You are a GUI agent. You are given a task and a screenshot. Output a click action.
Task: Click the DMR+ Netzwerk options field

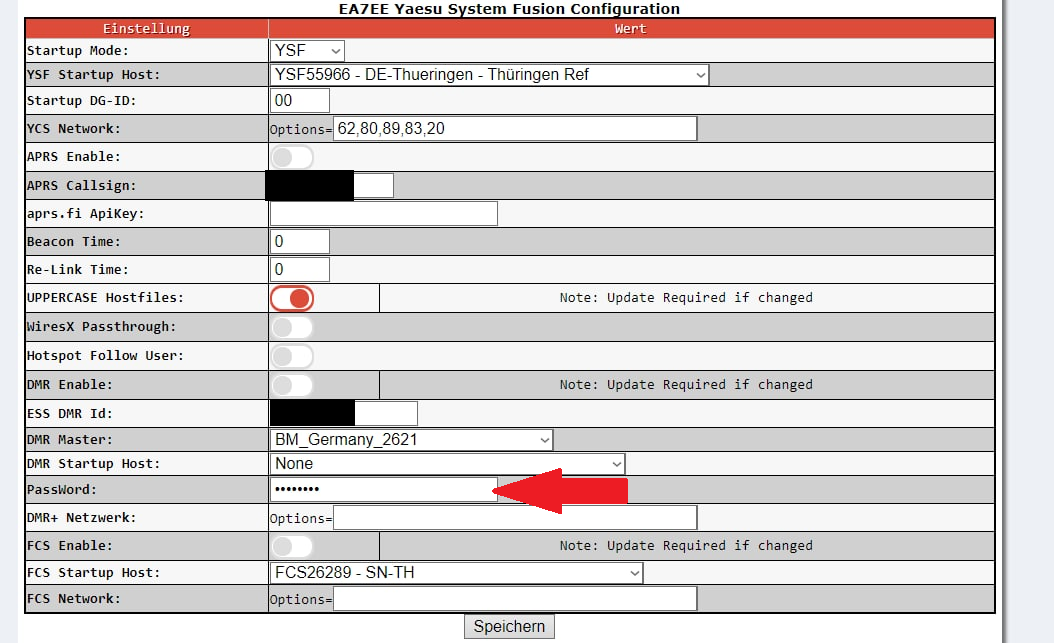[515, 518]
